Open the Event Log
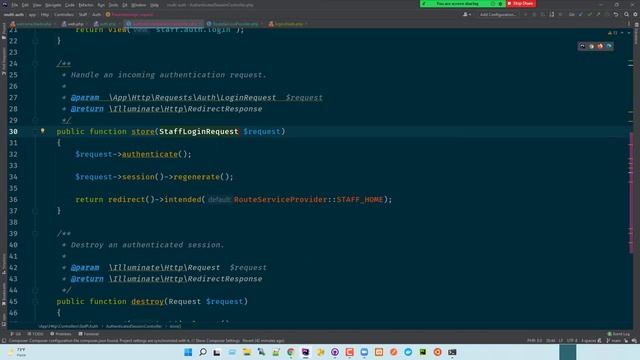Image resolution: width=640 pixels, height=360 pixels. pos(619,334)
